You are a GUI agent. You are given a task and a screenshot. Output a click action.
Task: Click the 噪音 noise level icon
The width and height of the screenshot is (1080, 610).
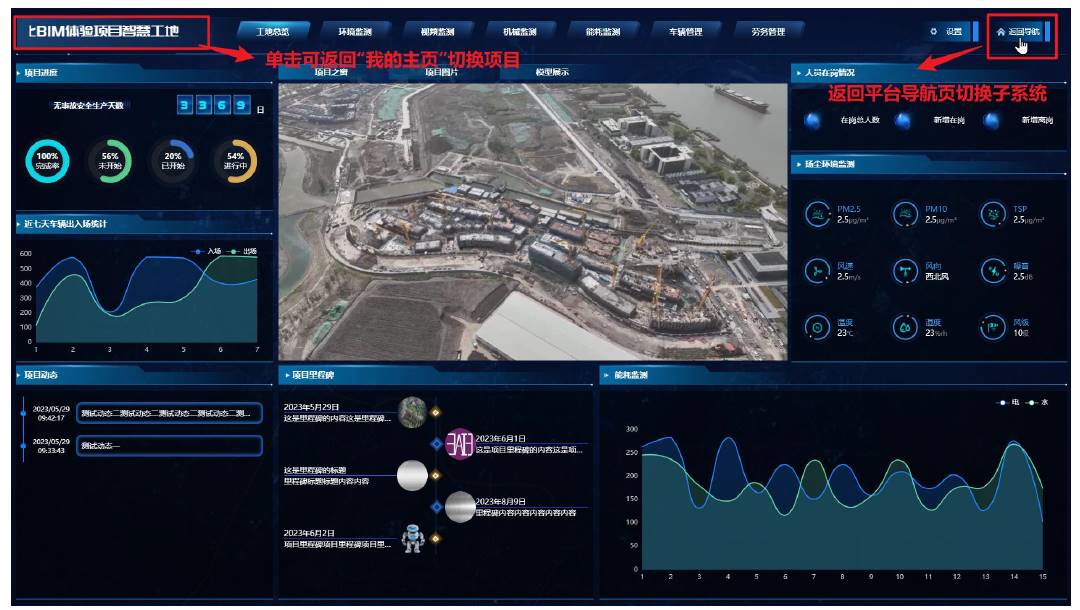coord(993,271)
